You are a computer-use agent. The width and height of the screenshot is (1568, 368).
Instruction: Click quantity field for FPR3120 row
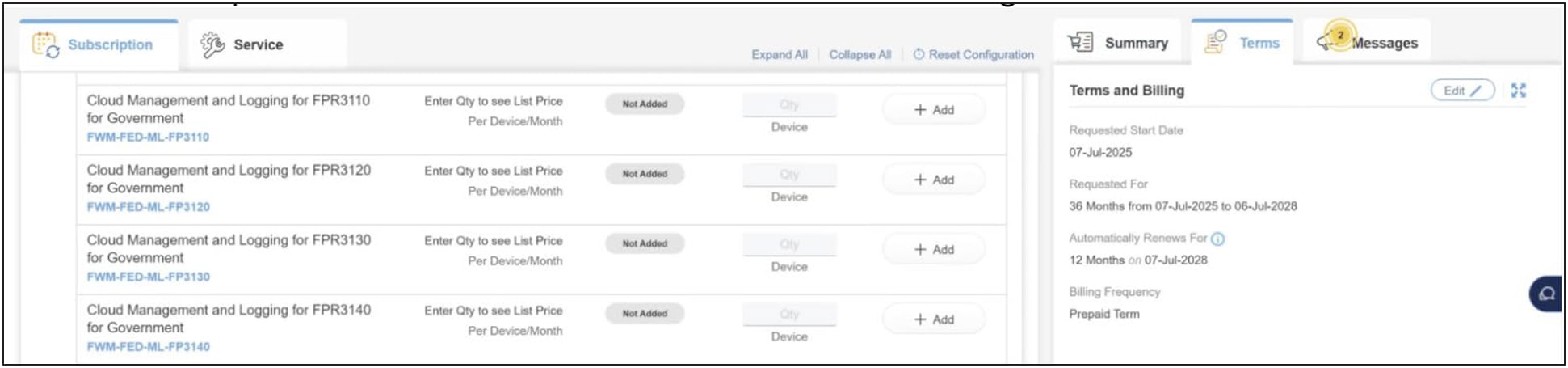pos(789,175)
